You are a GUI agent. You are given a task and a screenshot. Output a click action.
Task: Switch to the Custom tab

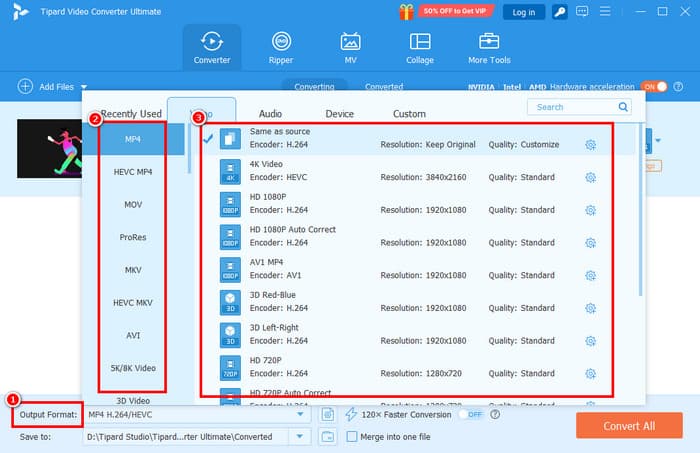[x=409, y=114]
